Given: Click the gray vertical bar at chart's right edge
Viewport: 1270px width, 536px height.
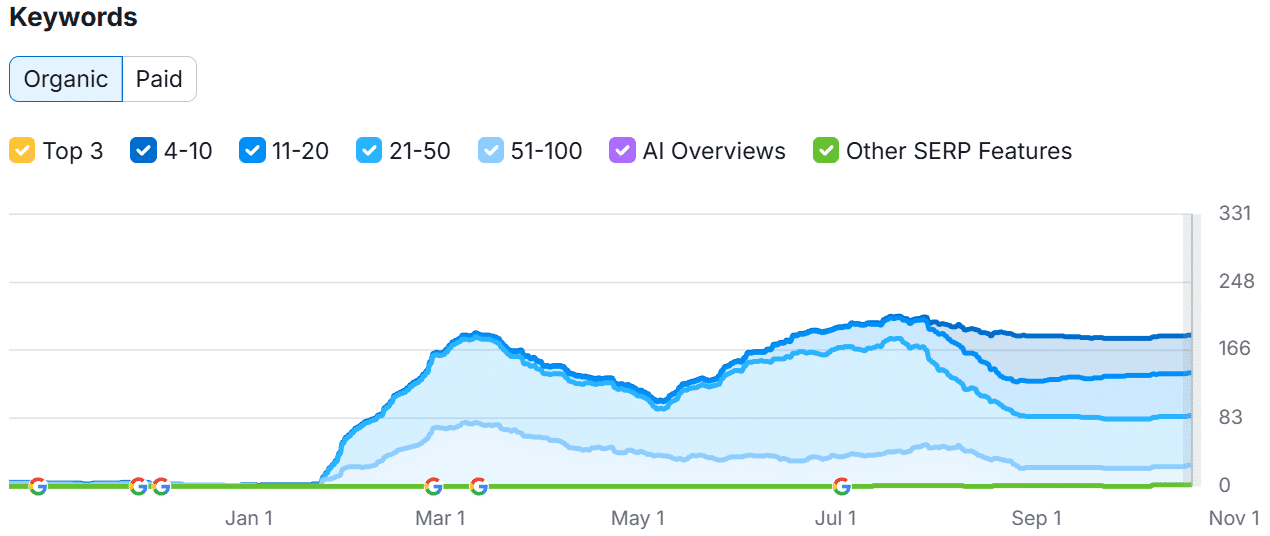Looking at the screenshot, I should 1189,350.
